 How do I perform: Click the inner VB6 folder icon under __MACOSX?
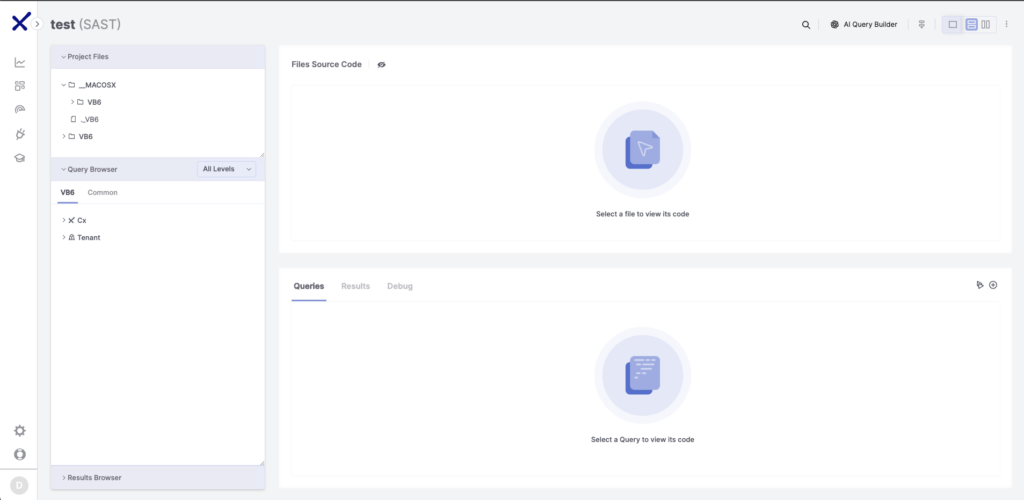[x=80, y=102]
